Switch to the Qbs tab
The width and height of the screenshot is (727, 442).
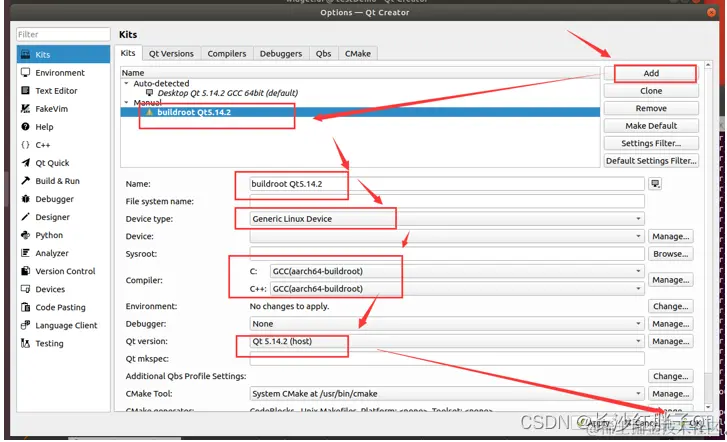[x=323, y=54]
